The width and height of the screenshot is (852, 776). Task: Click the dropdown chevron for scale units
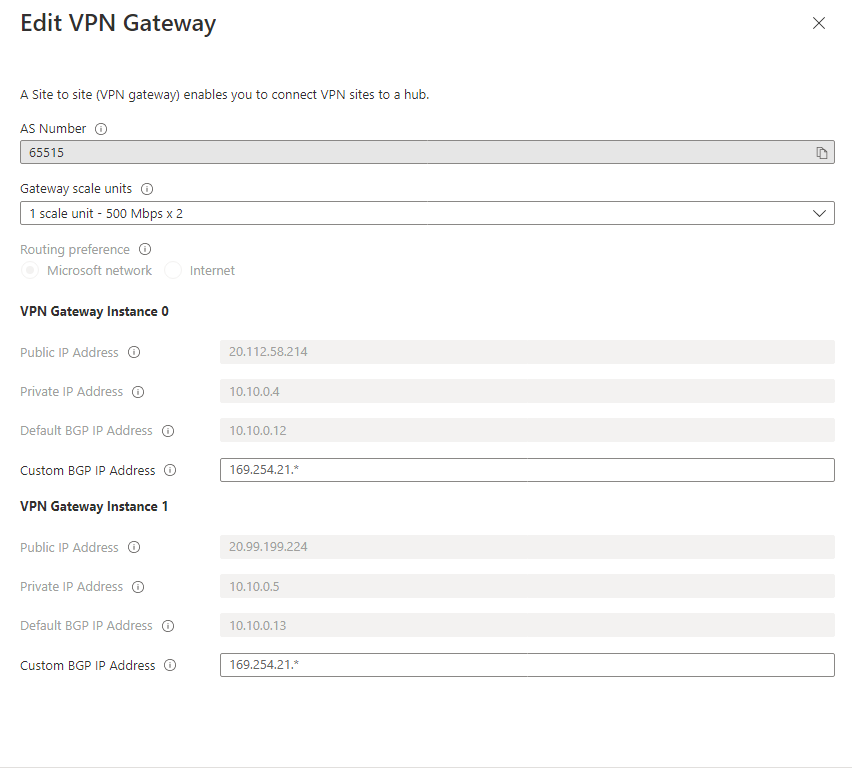pyautogui.click(x=819, y=214)
